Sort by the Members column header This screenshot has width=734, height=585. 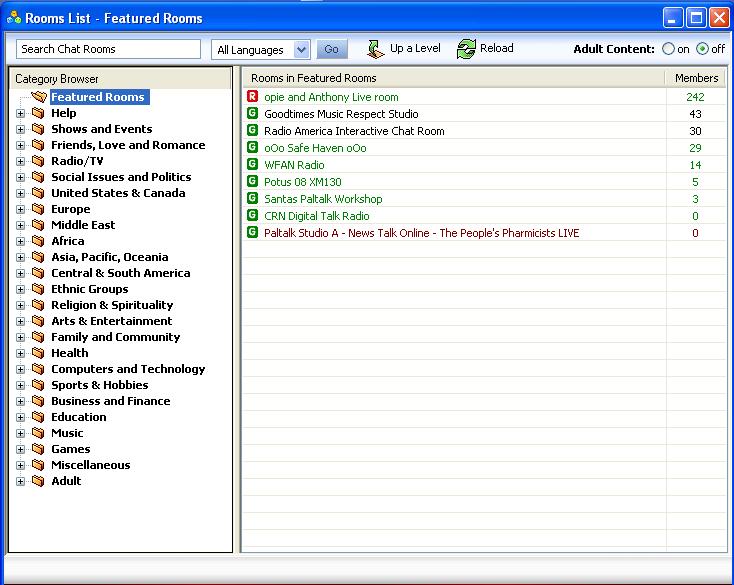point(696,78)
